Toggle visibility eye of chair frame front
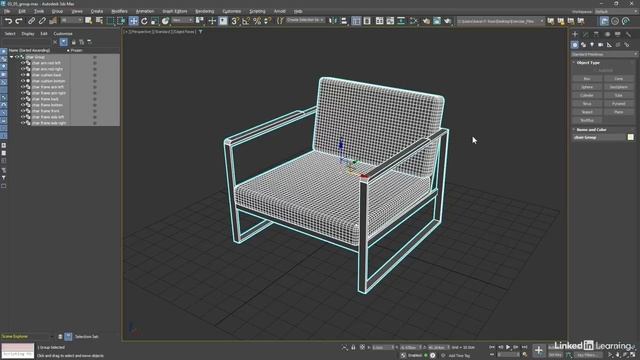The width and height of the screenshot is (640, 360). [23, 111]
